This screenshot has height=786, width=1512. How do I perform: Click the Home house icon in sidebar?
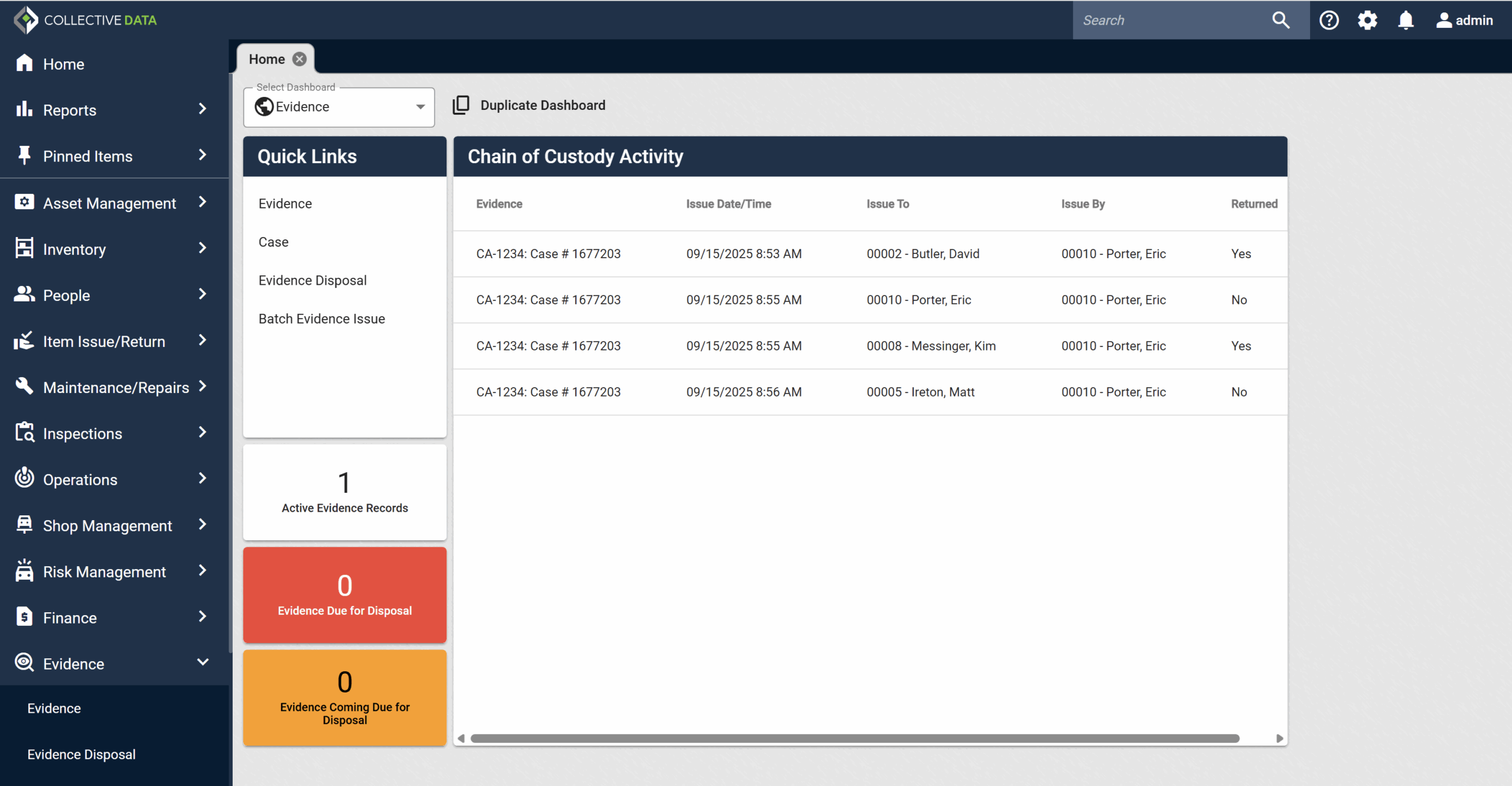24,63
